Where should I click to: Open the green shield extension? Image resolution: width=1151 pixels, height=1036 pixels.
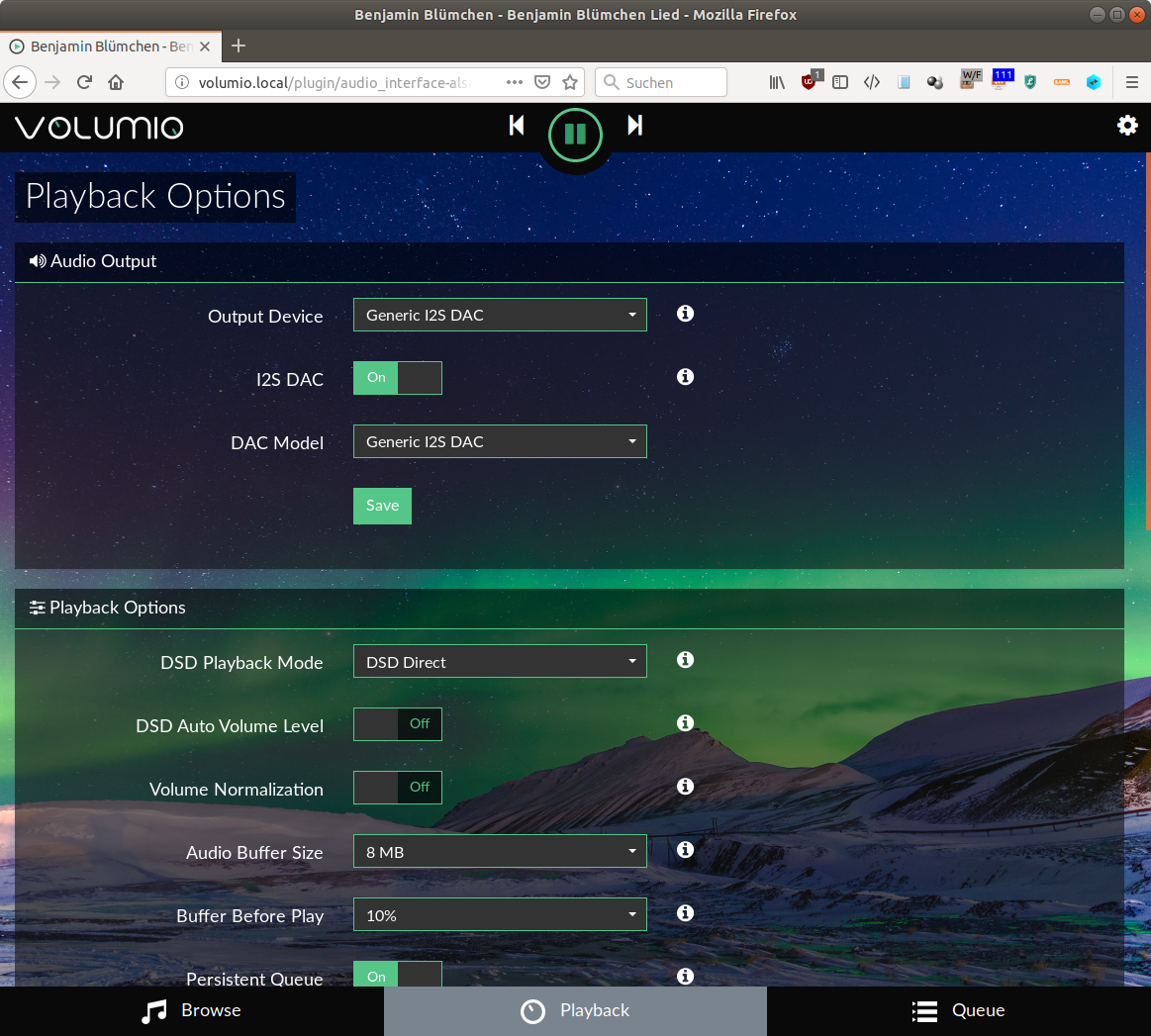(x=1030, y=82)
